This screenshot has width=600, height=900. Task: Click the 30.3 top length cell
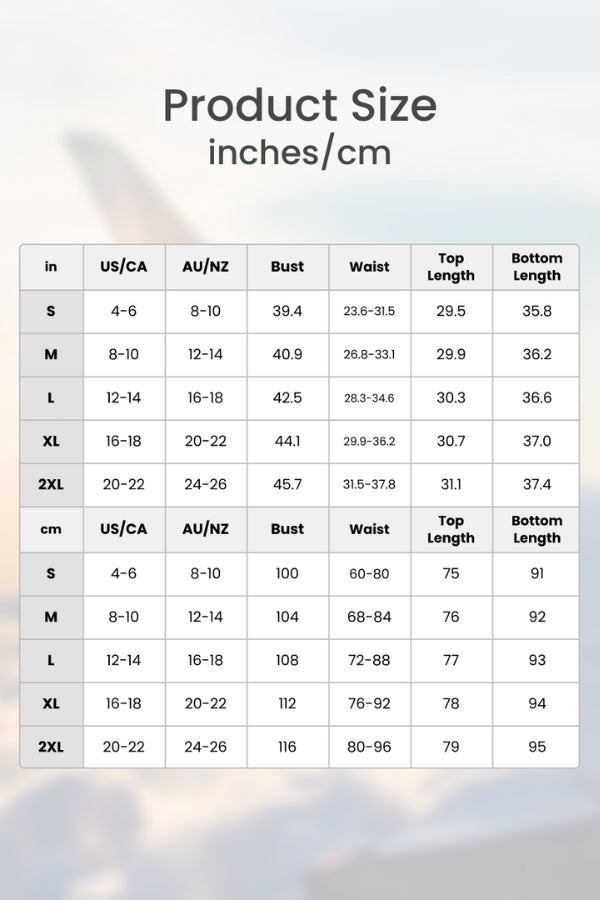451,398
